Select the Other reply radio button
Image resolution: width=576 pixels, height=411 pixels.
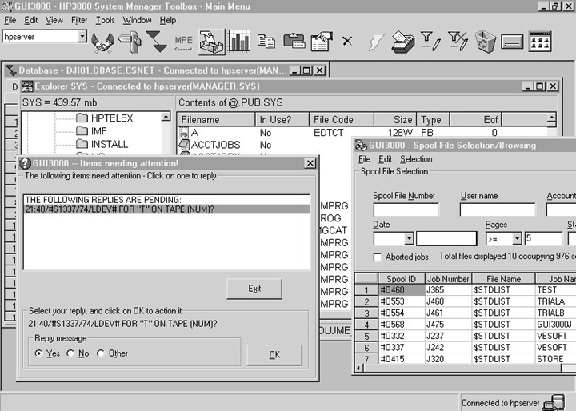point(101,353)
